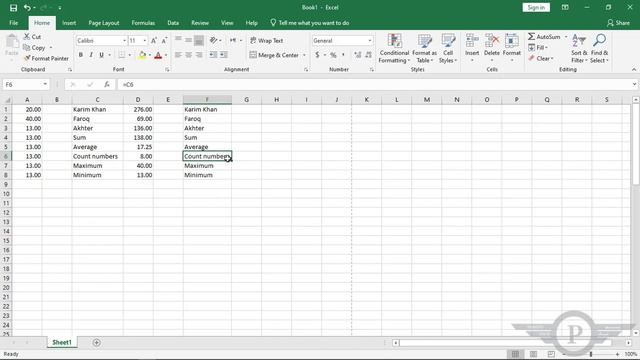Apply Percent Style with the % icon
The image size is (640, 360).
coord(333,55)
